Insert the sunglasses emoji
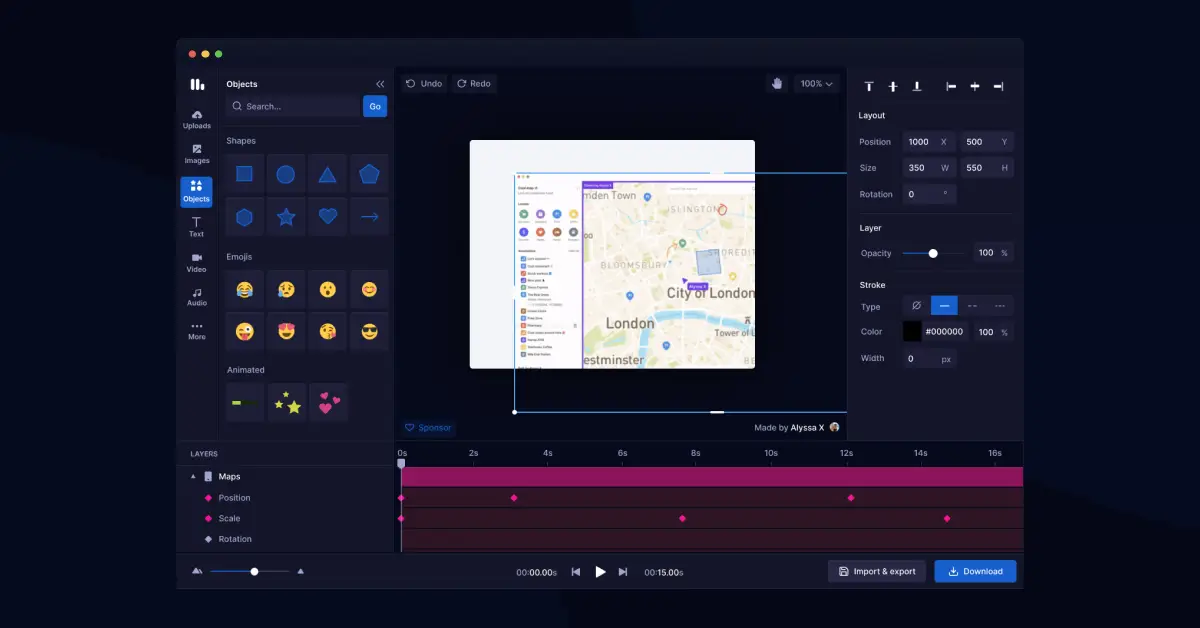1200x628 pixels. (369, 331)
